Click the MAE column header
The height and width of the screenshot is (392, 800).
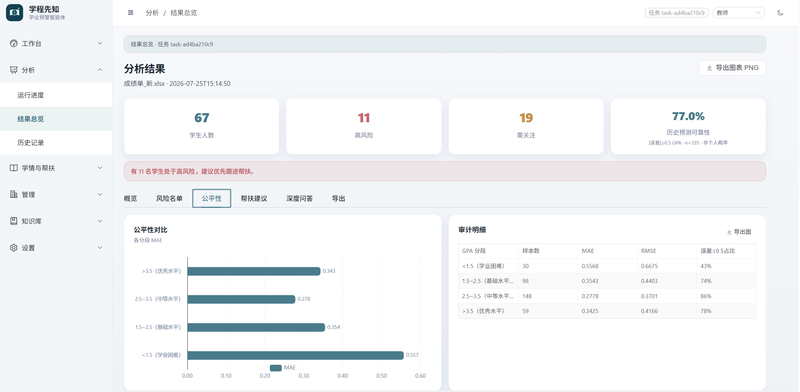[x=608, y=251]
